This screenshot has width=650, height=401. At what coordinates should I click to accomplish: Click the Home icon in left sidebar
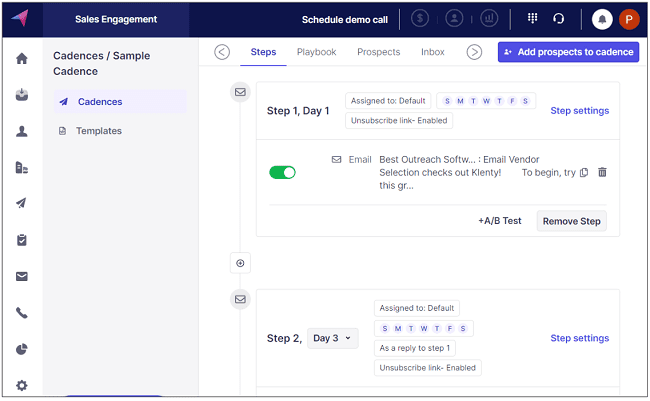point(22,59)
